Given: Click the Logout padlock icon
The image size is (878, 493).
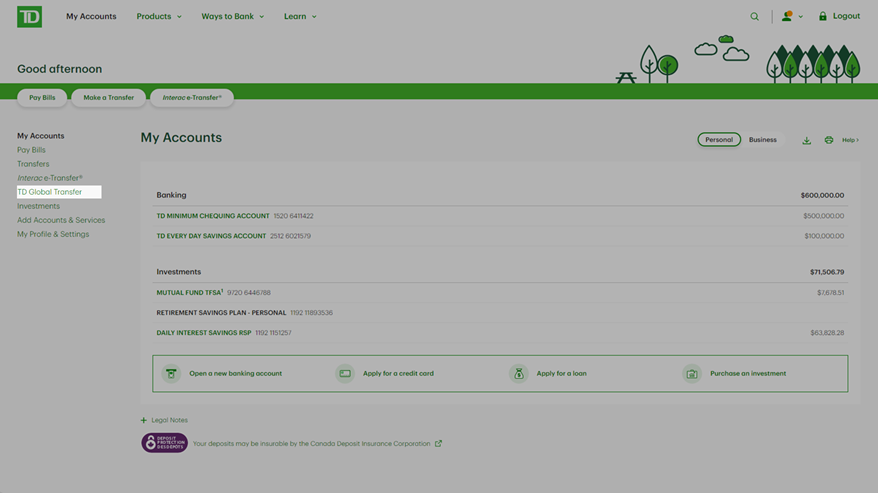Looking at the screenshot, I should [x=823, y=16].
